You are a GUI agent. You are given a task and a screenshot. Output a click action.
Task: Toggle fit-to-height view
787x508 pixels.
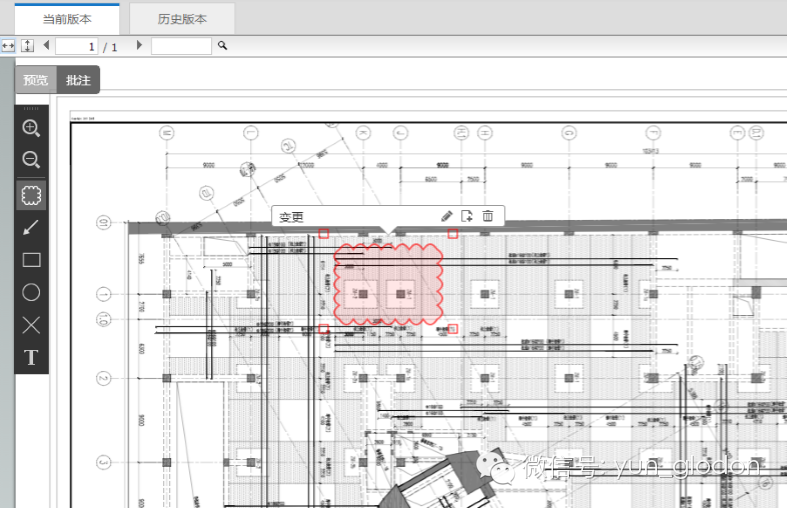click(27, 46)
